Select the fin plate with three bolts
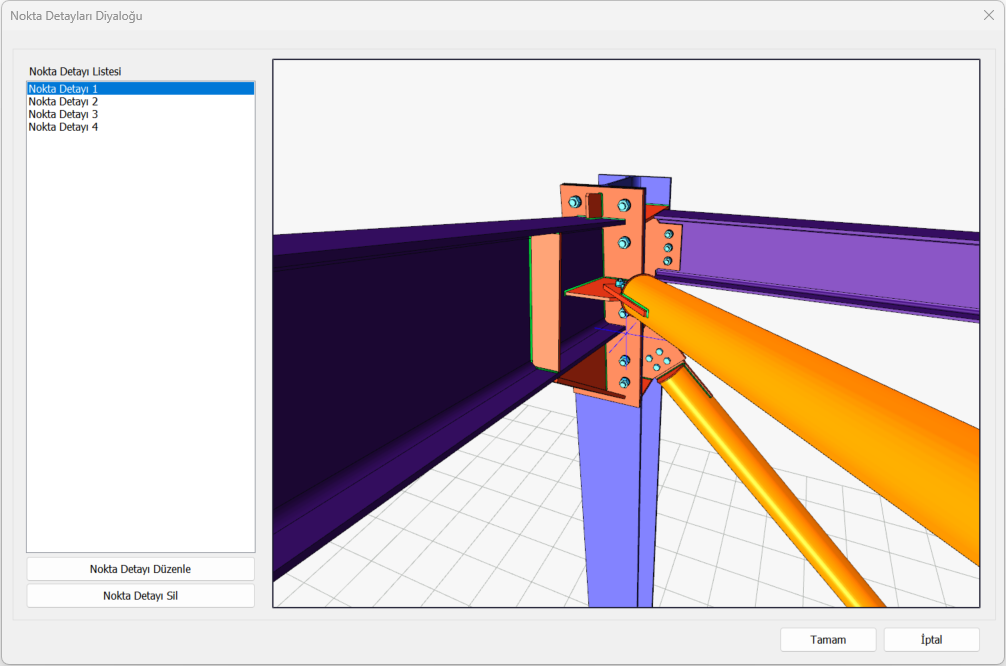 pyautogui.click(x=669, y=247)
